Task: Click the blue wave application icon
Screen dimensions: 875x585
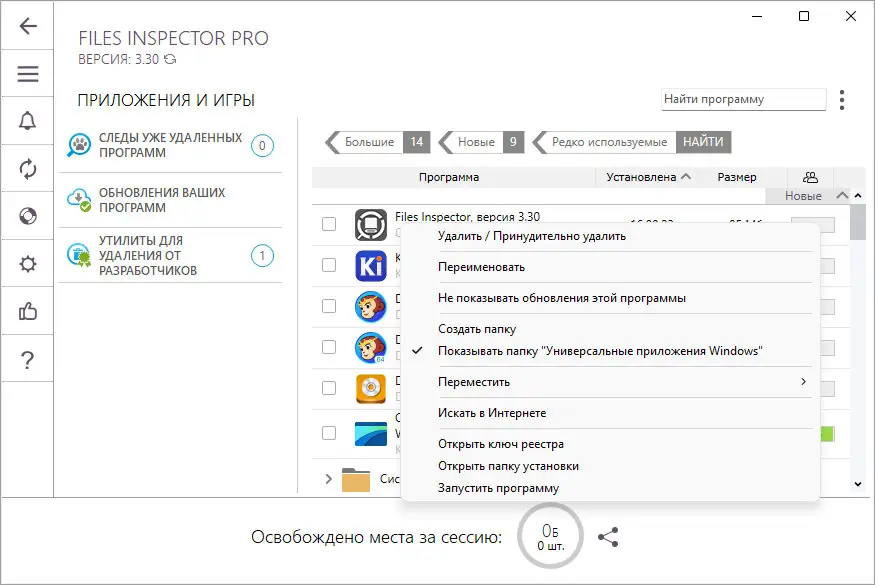Action: click(371, 434)
